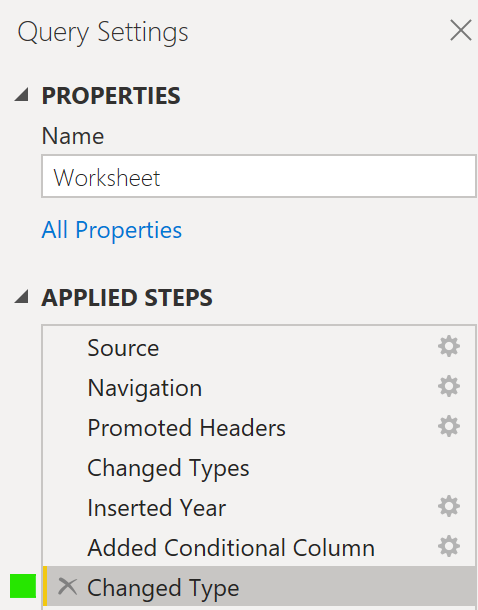Click the Worksheet name input field
478x610 pixels.
click(x=259, y=177)
